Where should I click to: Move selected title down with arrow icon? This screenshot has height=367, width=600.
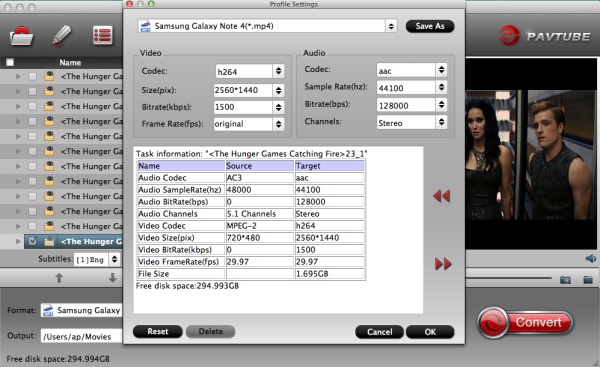[112, 277]
